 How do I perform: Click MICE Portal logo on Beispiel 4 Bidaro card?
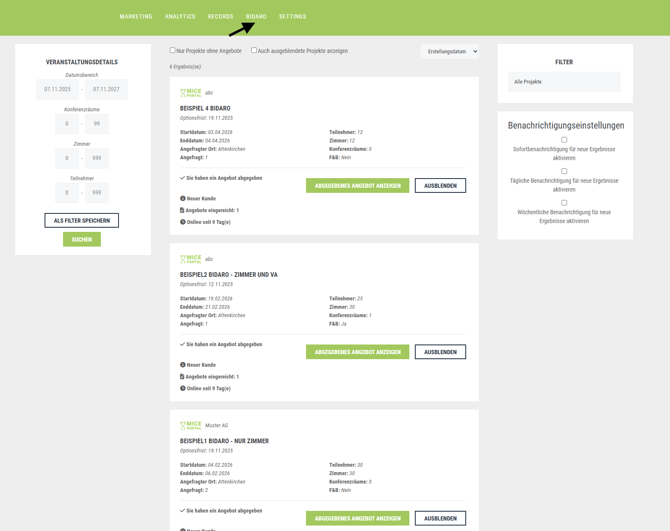tap(190, 93)
